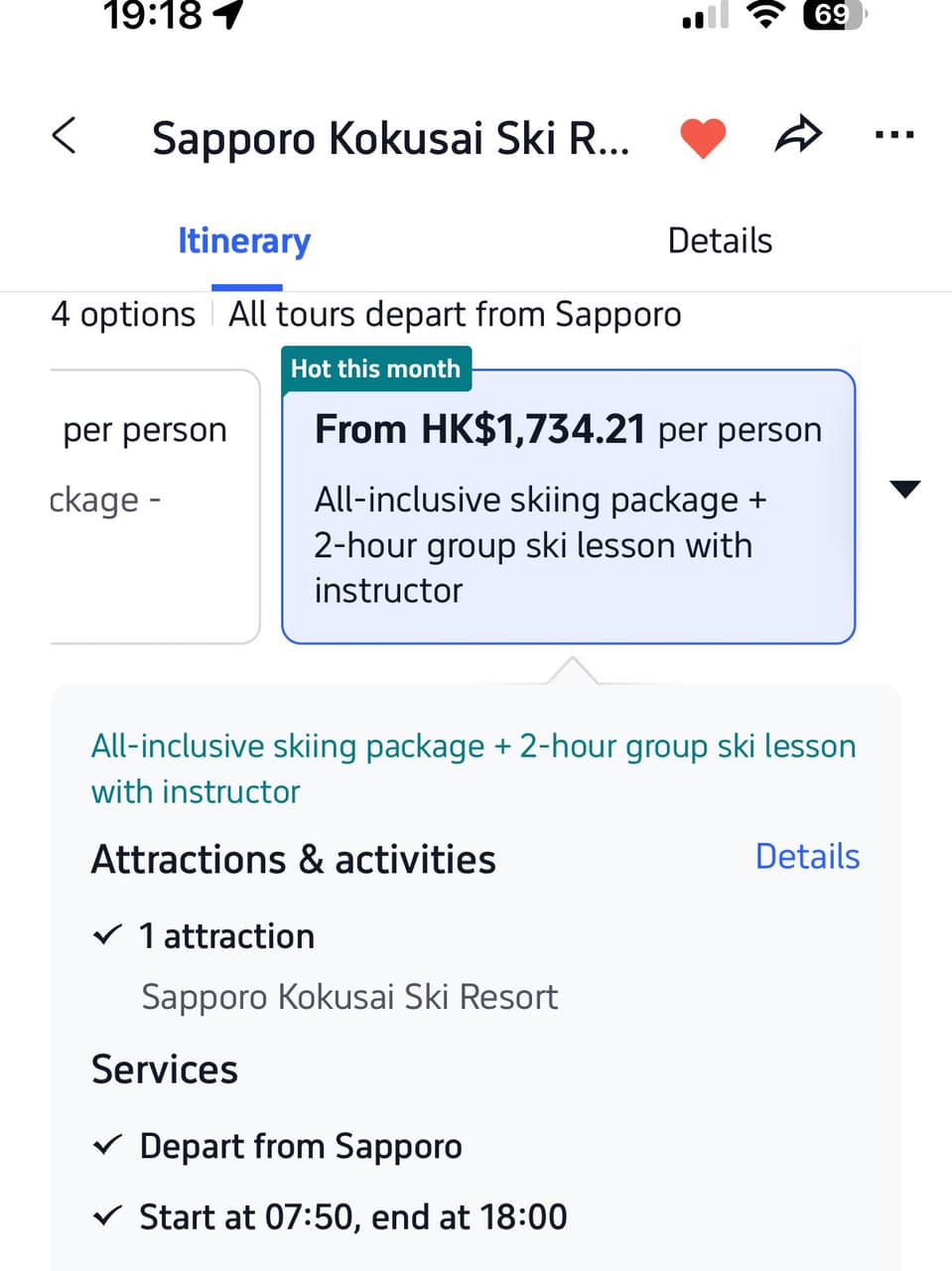The width and height of the screenshot is (952, 1271).
Task: Tap the green all-inclusive package heading text
Action: [474, 769]
